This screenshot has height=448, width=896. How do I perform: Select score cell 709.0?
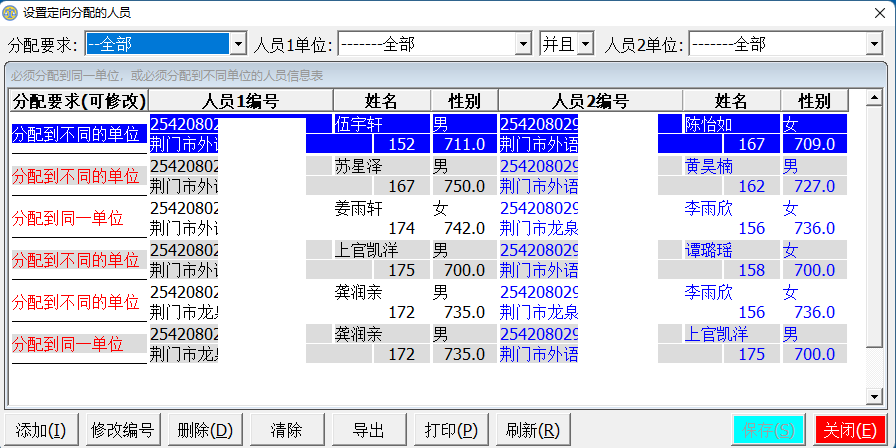(814, 144)
